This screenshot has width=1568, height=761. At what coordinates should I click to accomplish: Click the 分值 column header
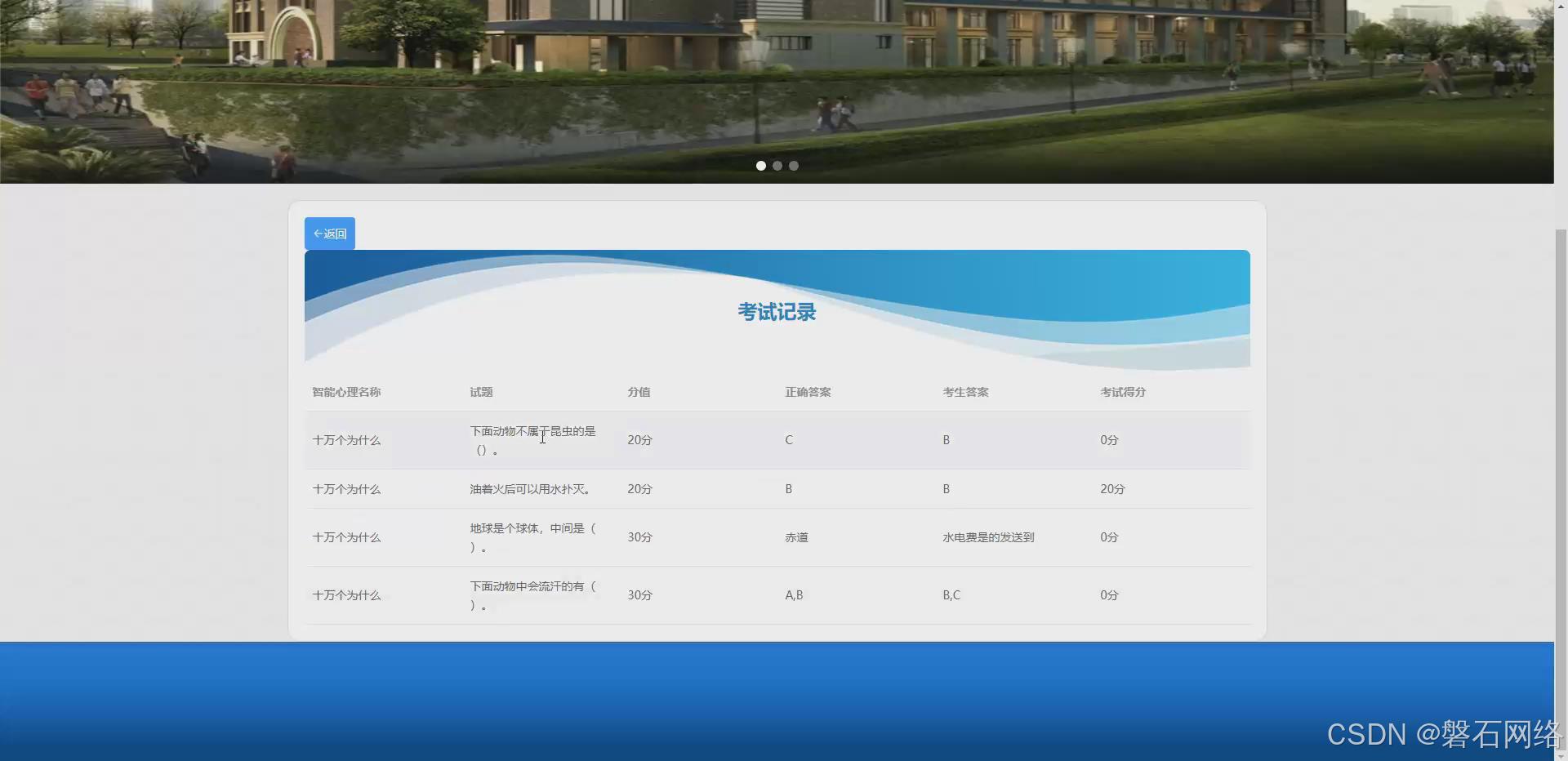tap(639, 392)
